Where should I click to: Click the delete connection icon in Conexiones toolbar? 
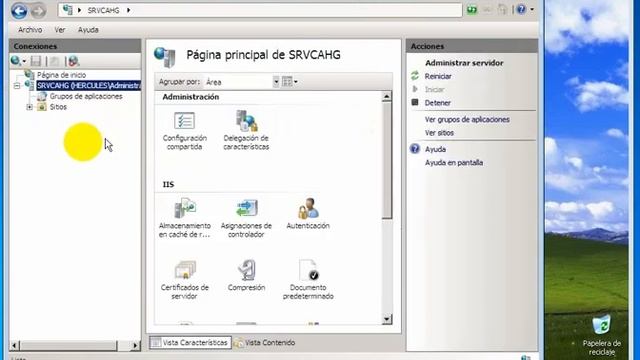click(x=73, y=61)
